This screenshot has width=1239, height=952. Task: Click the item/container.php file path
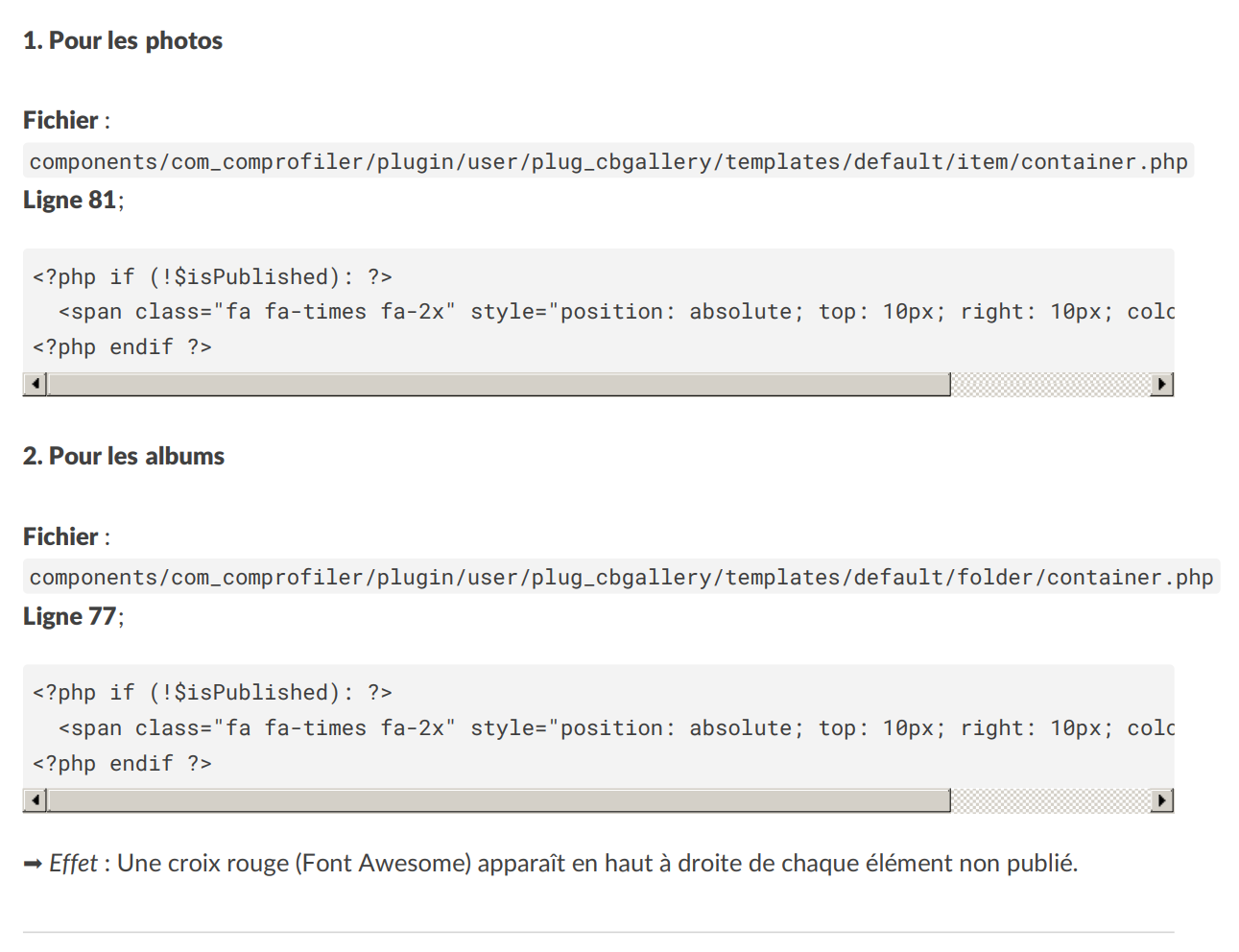(x=608, y=161)
